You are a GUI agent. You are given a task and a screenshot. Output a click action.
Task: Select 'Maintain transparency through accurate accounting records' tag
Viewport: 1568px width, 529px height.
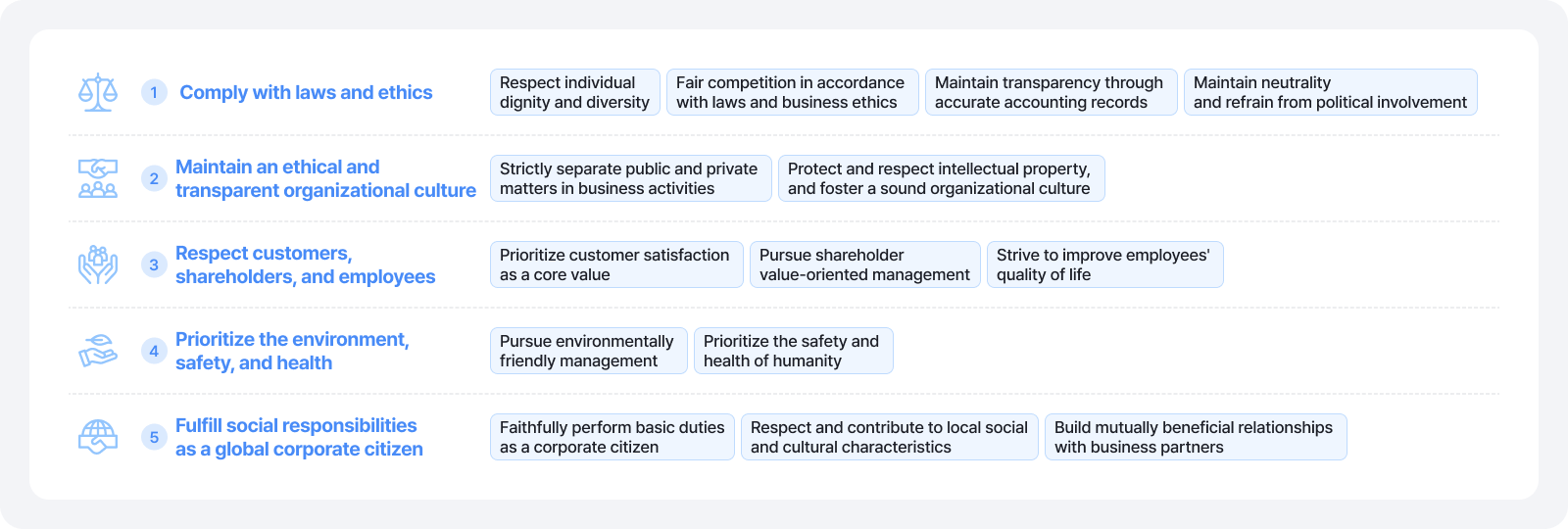click(1051, 92)
